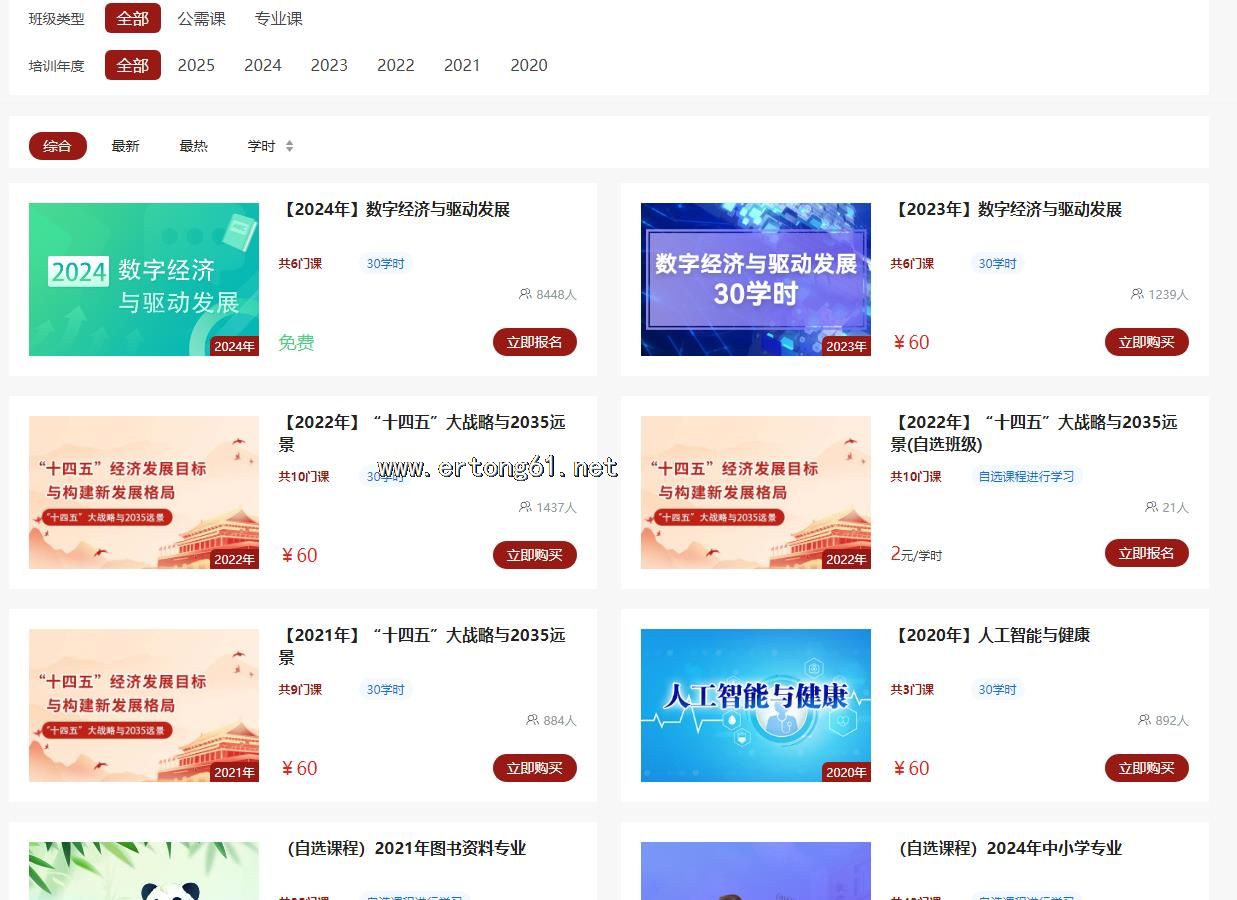
Task: Buy the 2020 人工智能与健康 course
Action: click(x=1146, y=768)
